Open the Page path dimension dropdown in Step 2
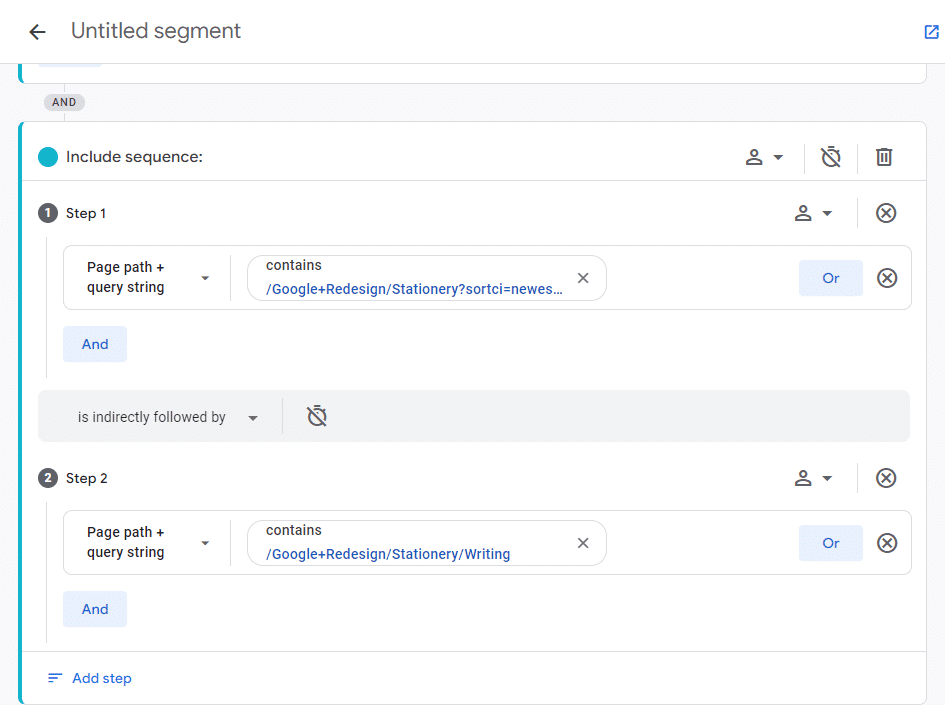This screenshot has width=945, height=705. coord(146,542)
